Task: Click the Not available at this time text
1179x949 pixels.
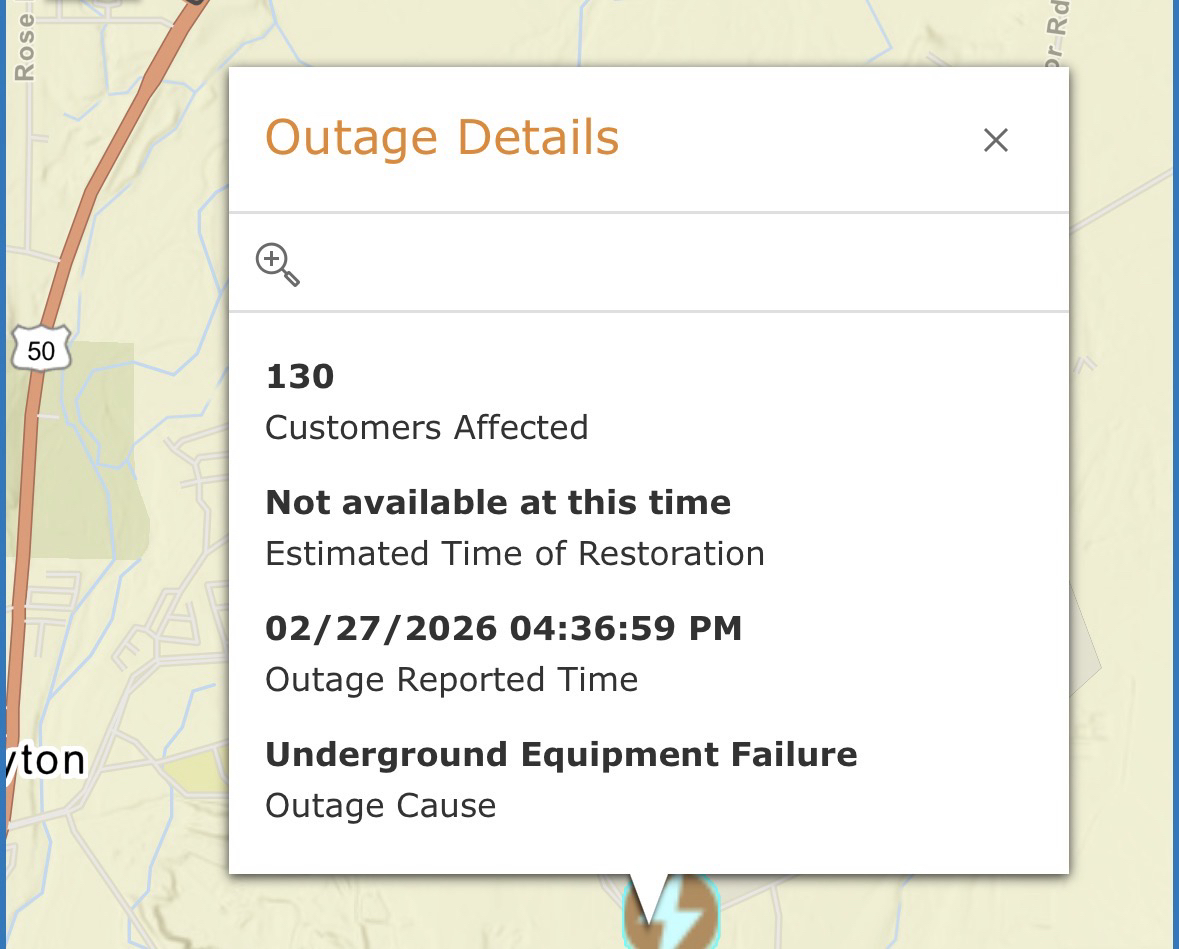Action: (497, 502)
